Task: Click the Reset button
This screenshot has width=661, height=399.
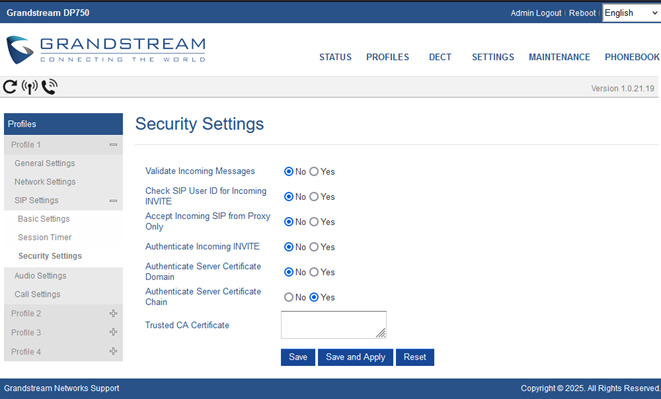Action: tap(415, 357)
